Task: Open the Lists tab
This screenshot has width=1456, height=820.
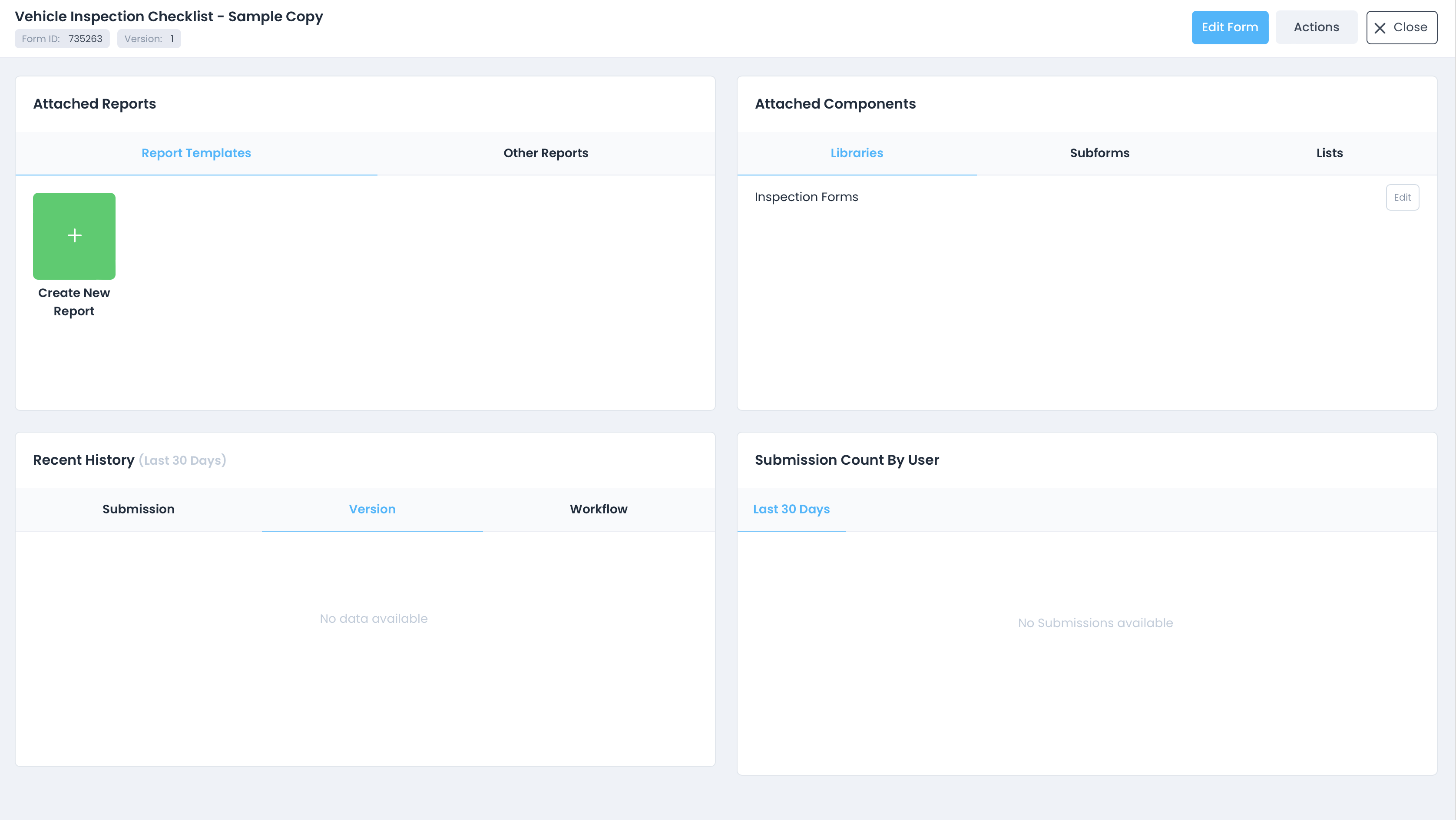Action: [x=1329, y=153]
